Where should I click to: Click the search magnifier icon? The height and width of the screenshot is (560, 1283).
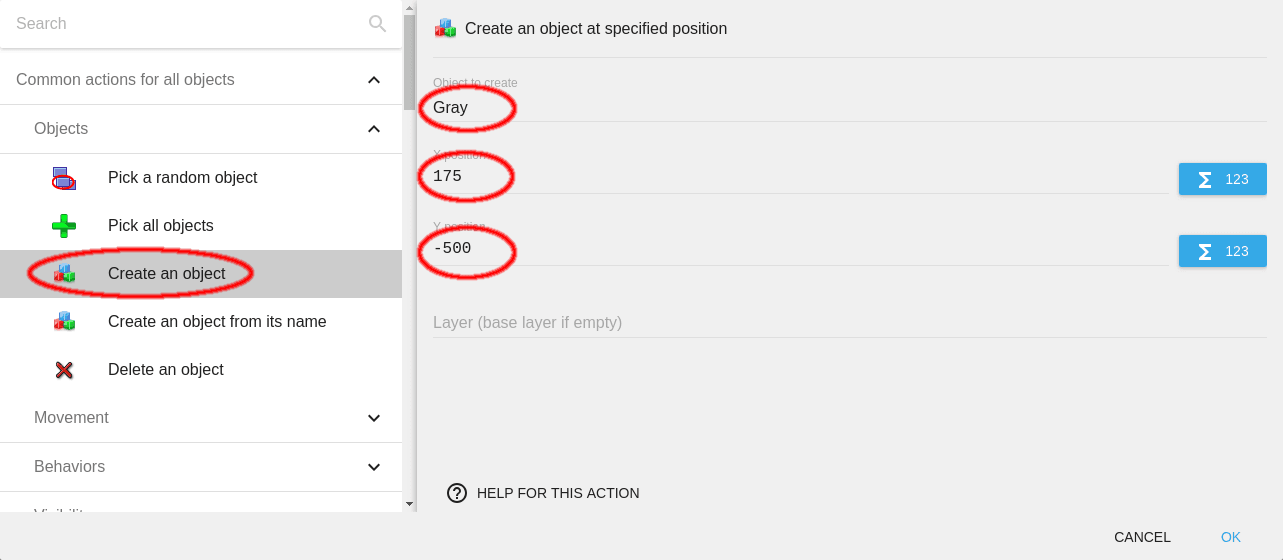(377, 23)
